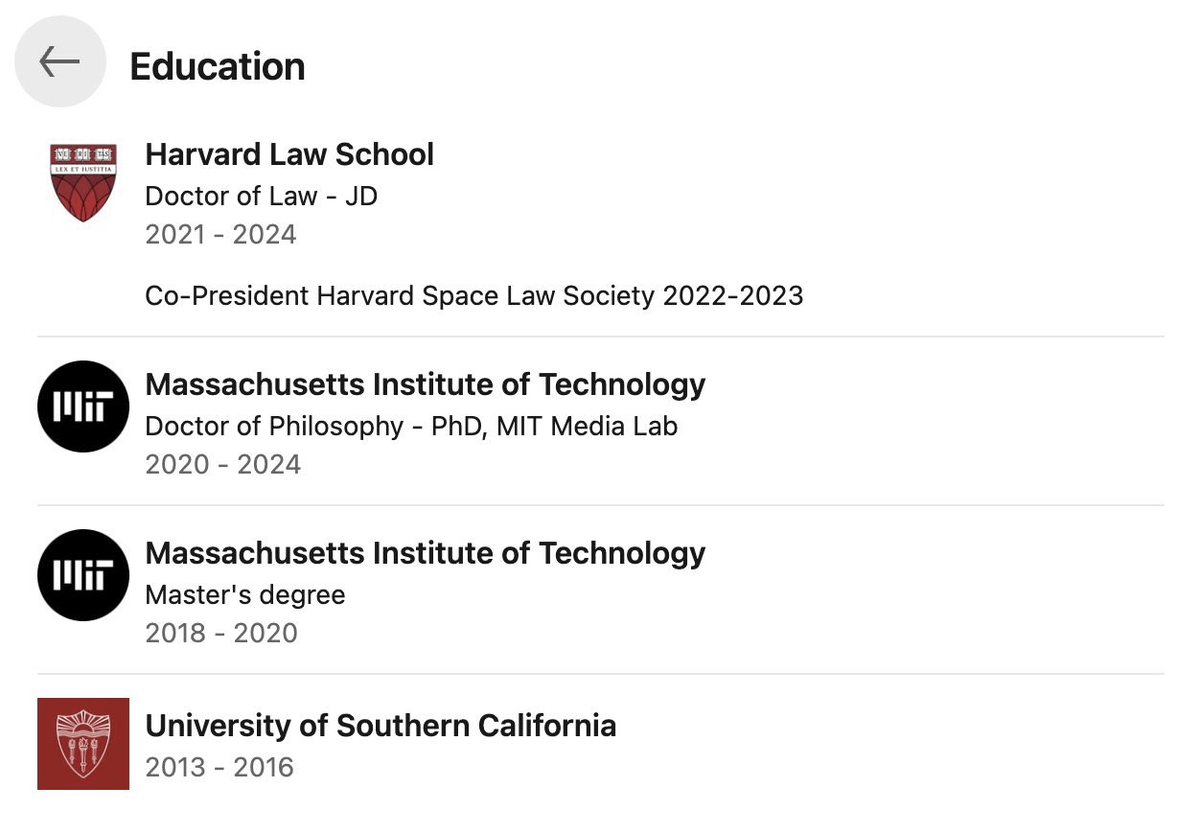Select the Co-President Harvard Space Law Society description
This screenshot has width=1200, height=813.
click(x=474, y=296)
